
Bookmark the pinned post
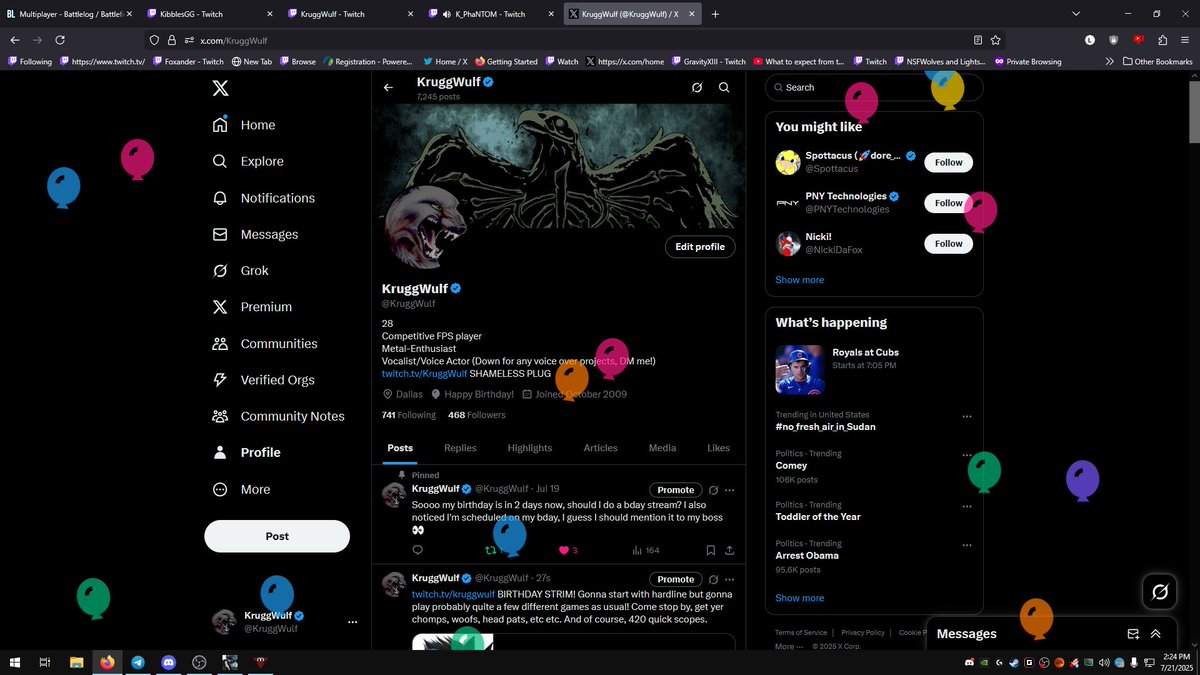[x=710, y=550]
